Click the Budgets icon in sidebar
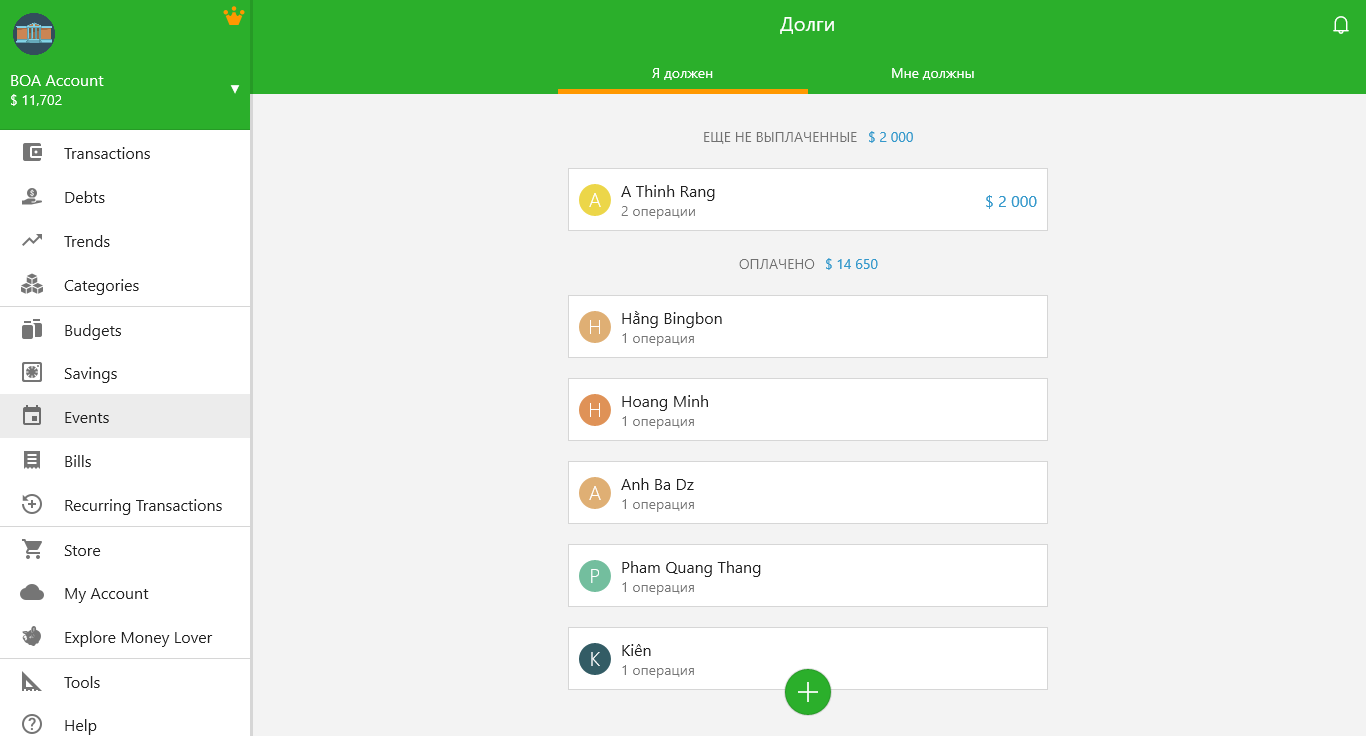Image resolution: width=1366 pixels, height=736 pixels. (32, 330)
